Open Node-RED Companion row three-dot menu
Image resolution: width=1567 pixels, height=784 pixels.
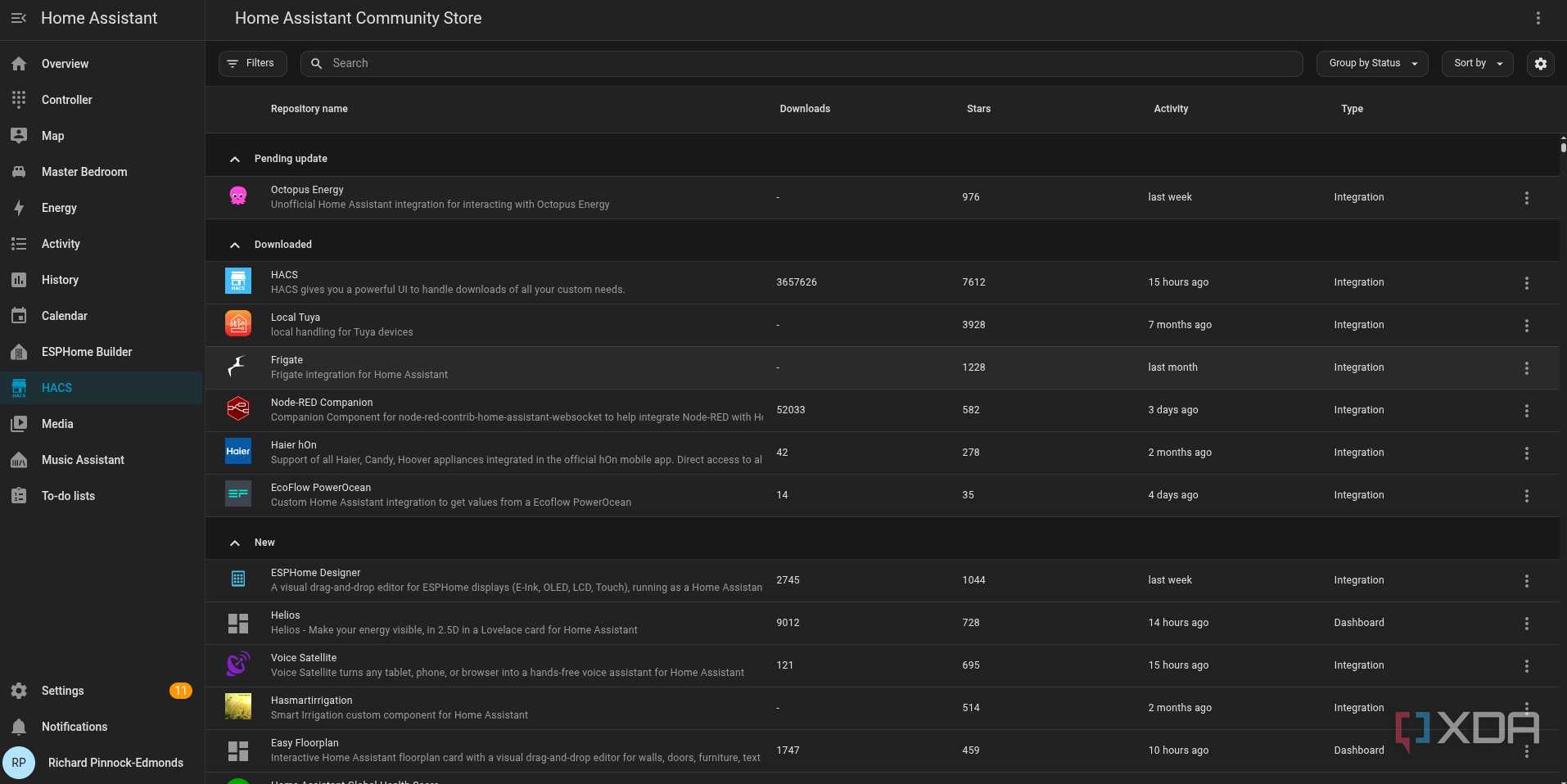point(1526,410)
